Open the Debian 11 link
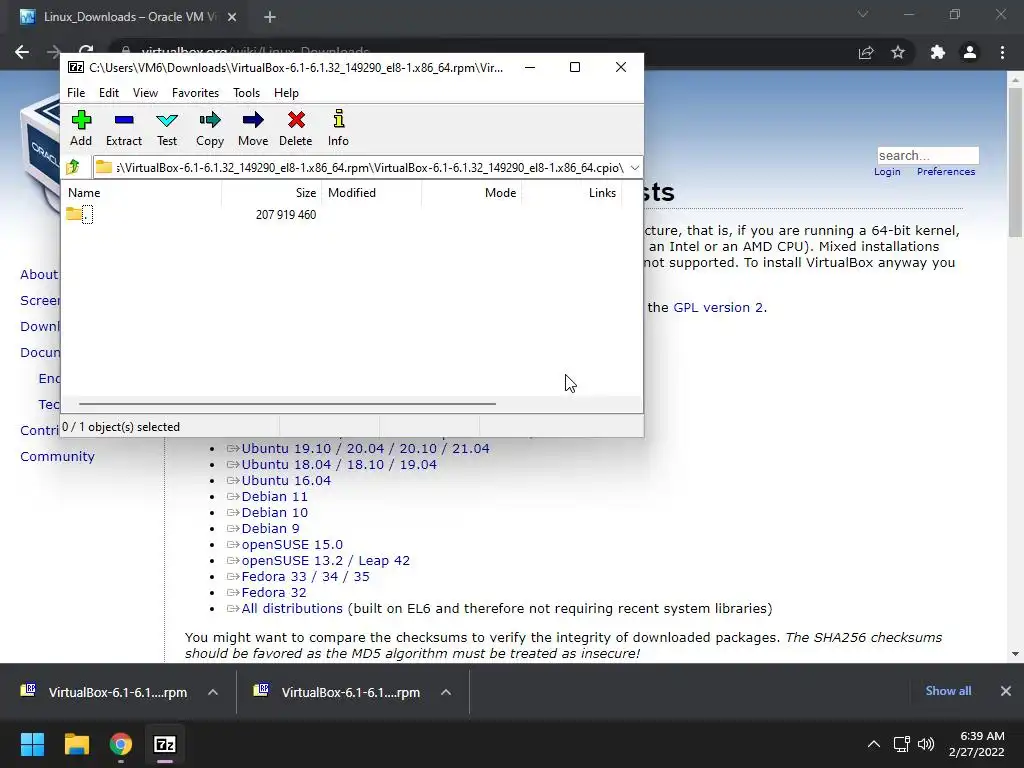1024x768 pixels. (x=274, y=497)
